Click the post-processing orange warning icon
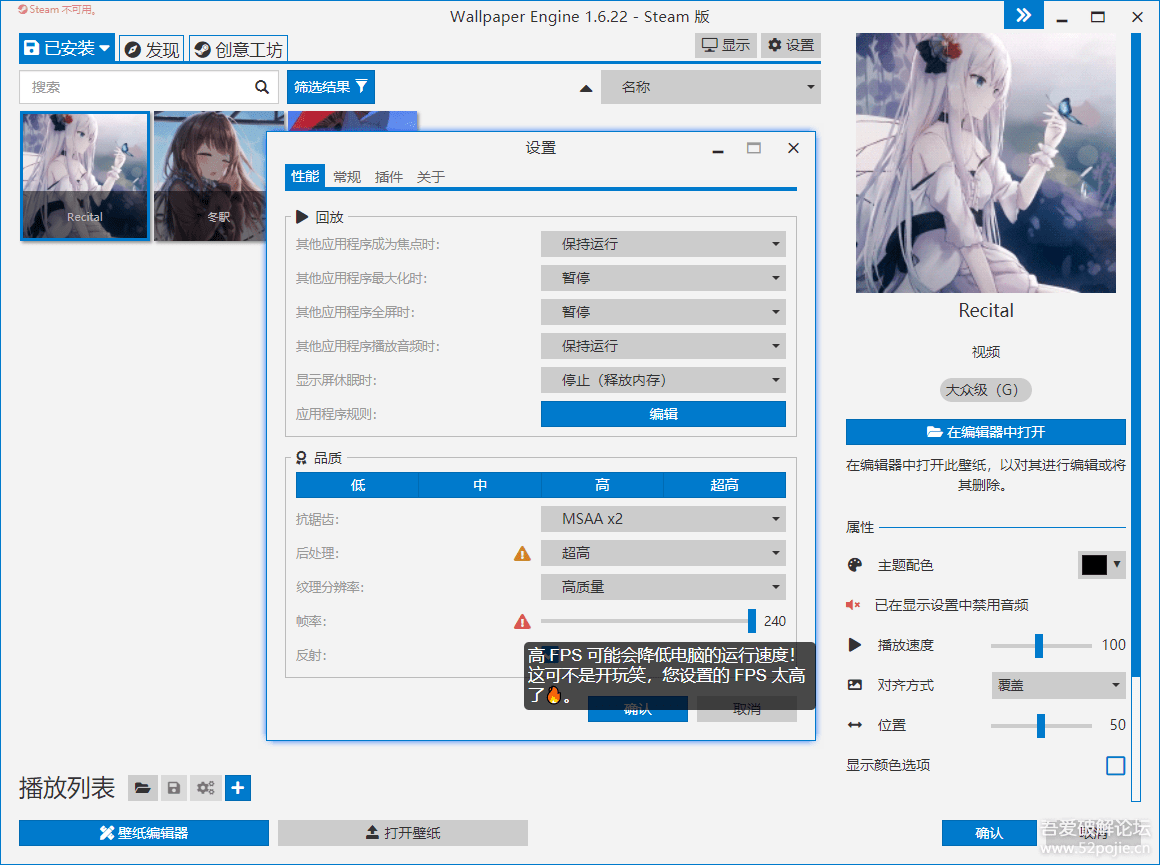This screenshot has width=1160, height=865. (x=522, y=553)
